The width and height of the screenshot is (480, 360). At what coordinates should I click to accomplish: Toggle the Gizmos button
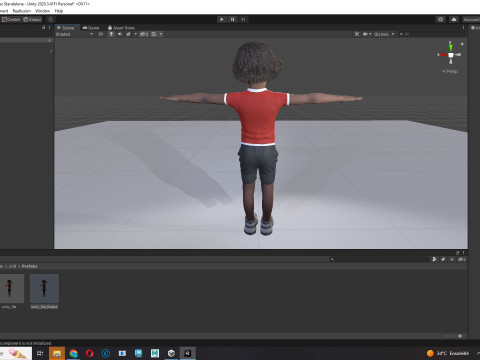381,34
